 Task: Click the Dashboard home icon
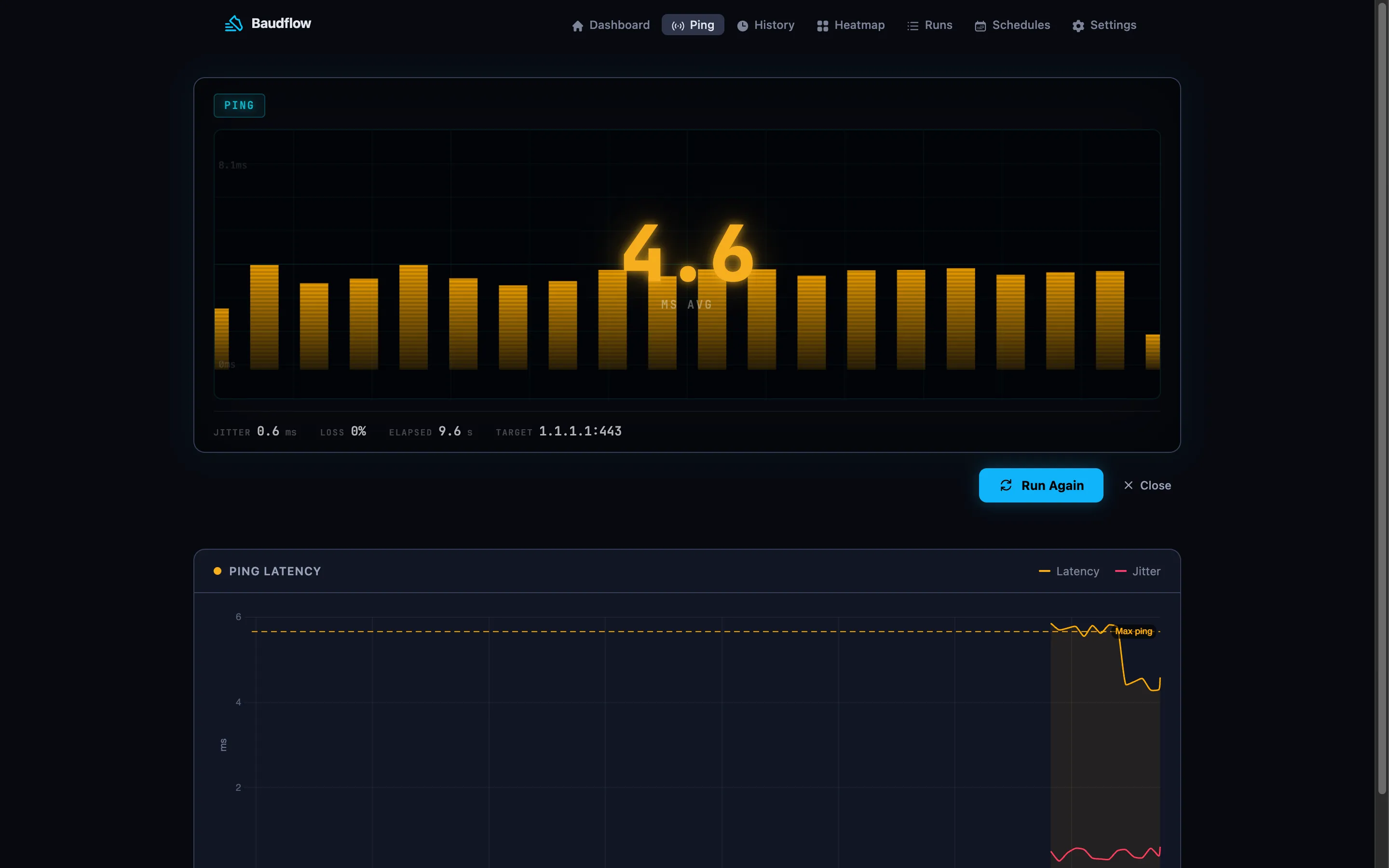[x=577, y=26]
